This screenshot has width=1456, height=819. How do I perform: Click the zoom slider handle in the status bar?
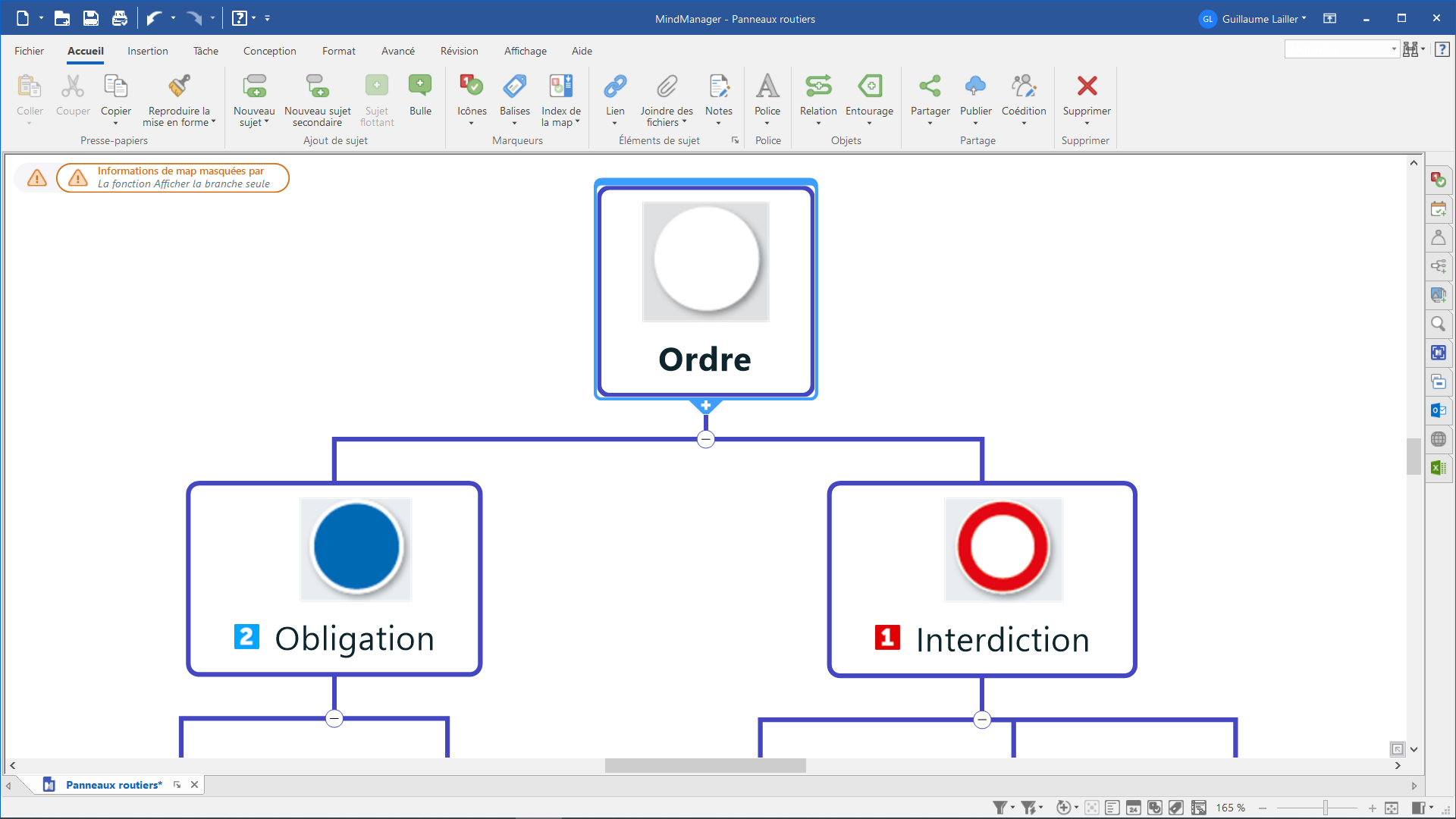(x=1325, y=808)
